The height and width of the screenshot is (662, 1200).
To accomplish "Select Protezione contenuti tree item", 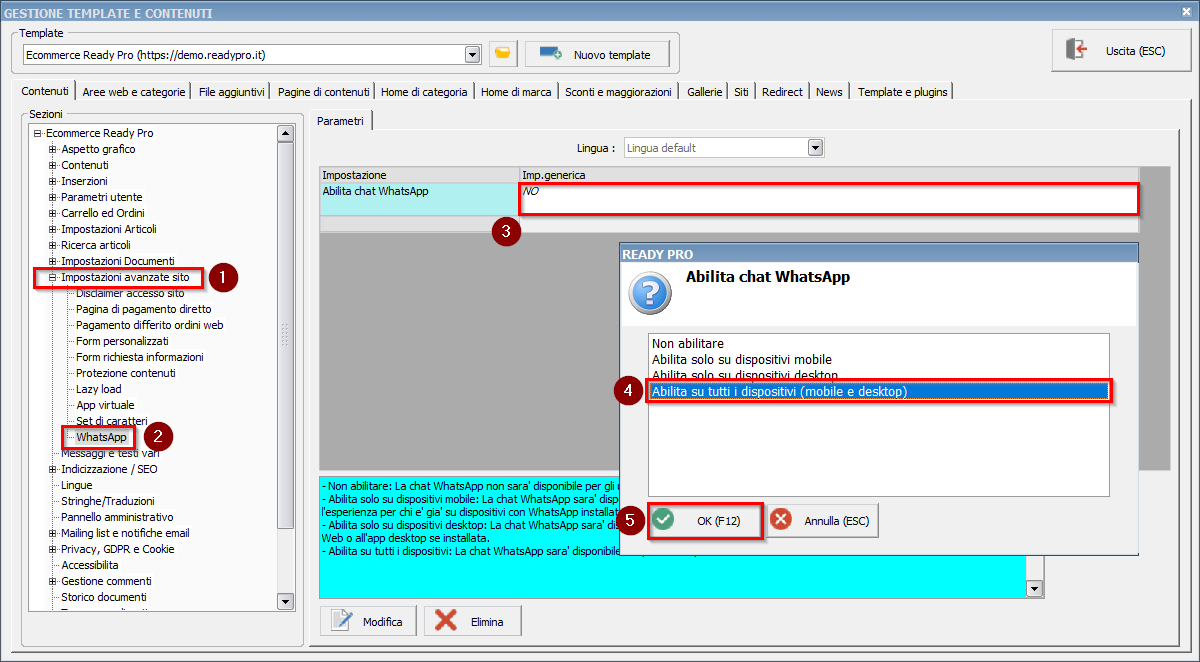I will pos(126,373).
